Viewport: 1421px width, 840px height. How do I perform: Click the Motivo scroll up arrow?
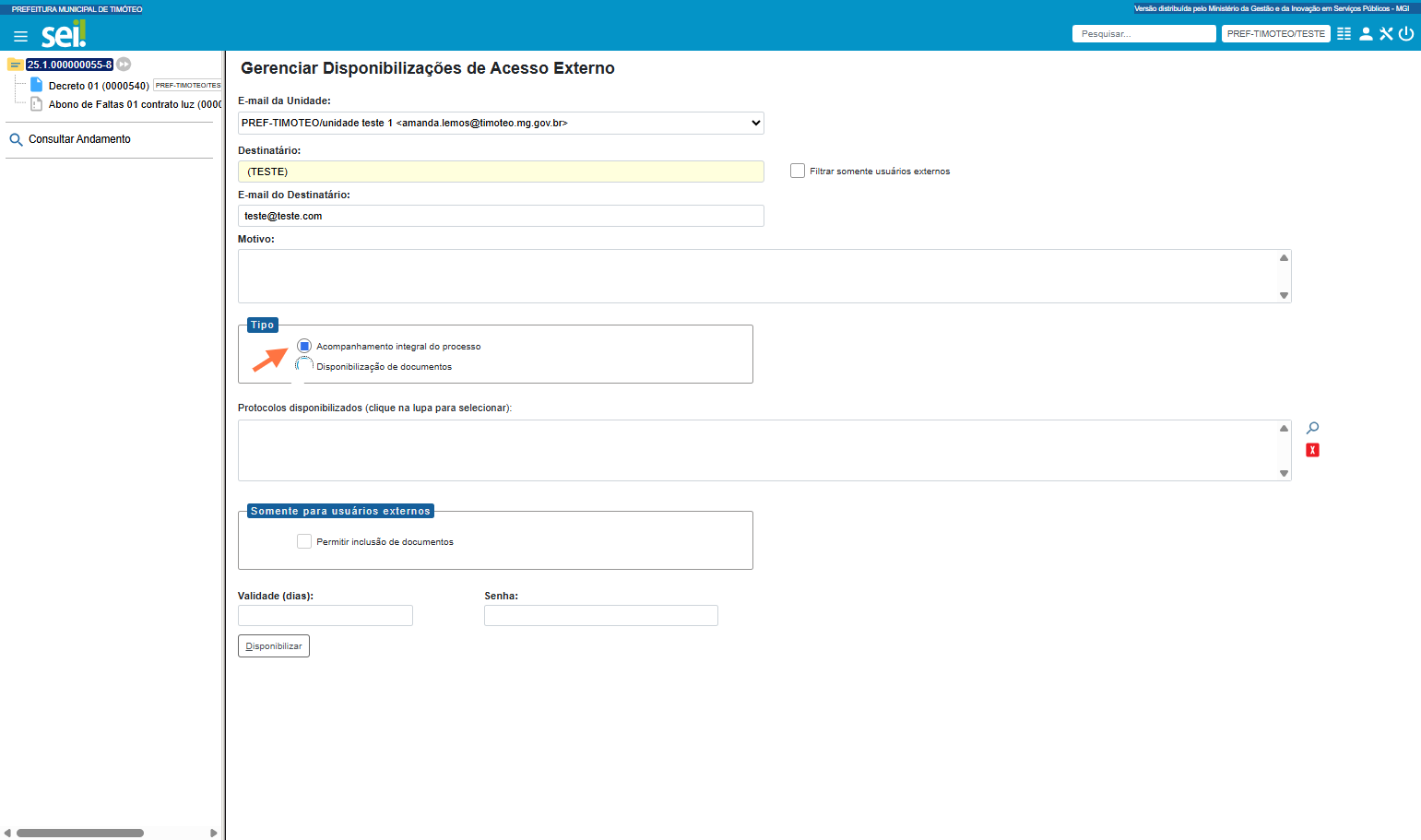click(x=1284, y=257)
